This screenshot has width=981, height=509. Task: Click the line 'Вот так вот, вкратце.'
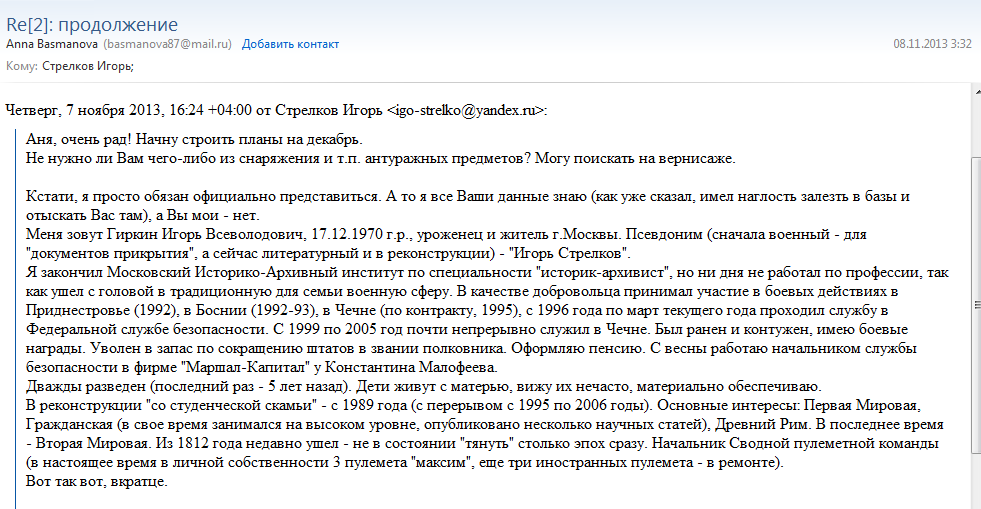(x=97, y=481)
